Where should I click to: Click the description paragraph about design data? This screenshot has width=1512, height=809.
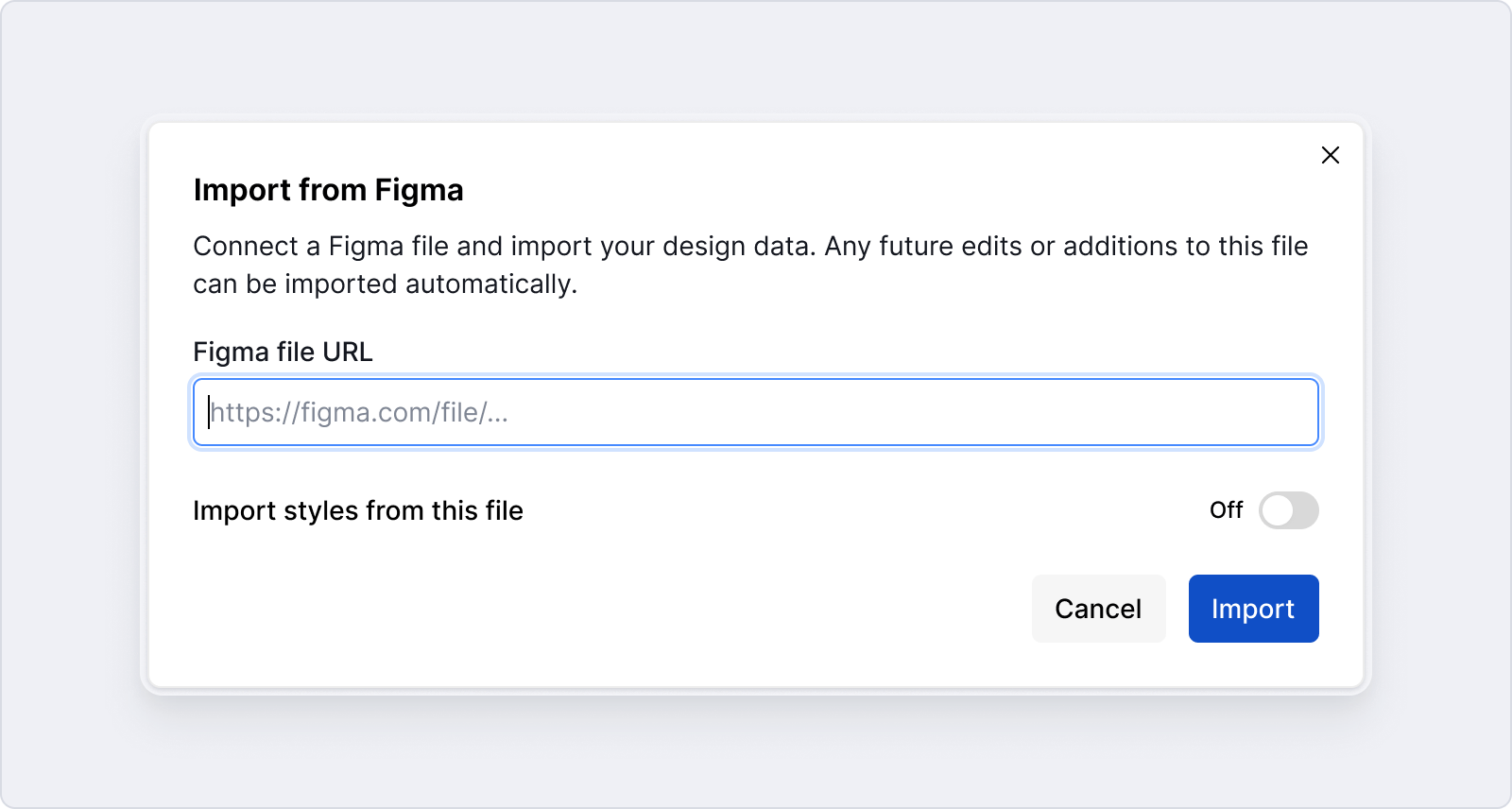[x=750, y=247]
